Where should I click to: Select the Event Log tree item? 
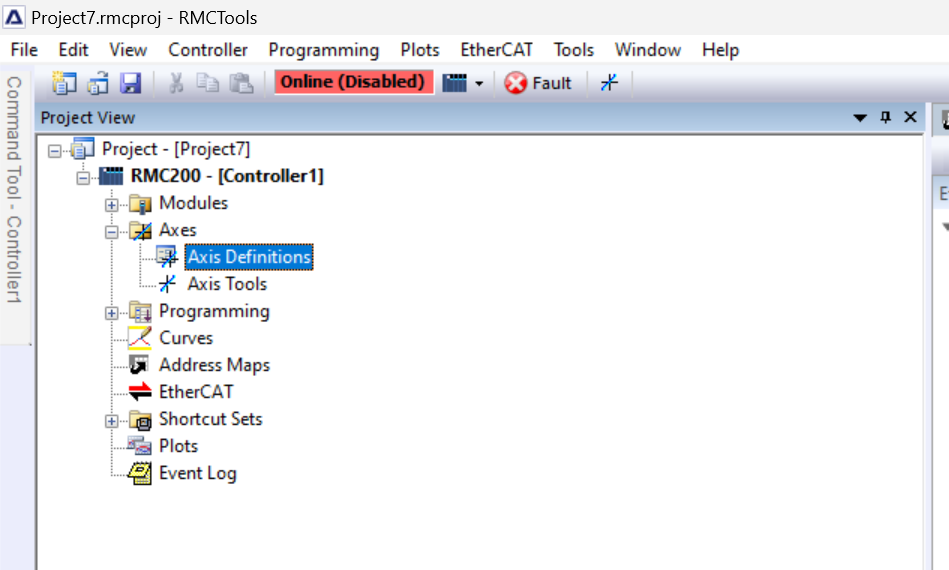click(x=197, y=473)
